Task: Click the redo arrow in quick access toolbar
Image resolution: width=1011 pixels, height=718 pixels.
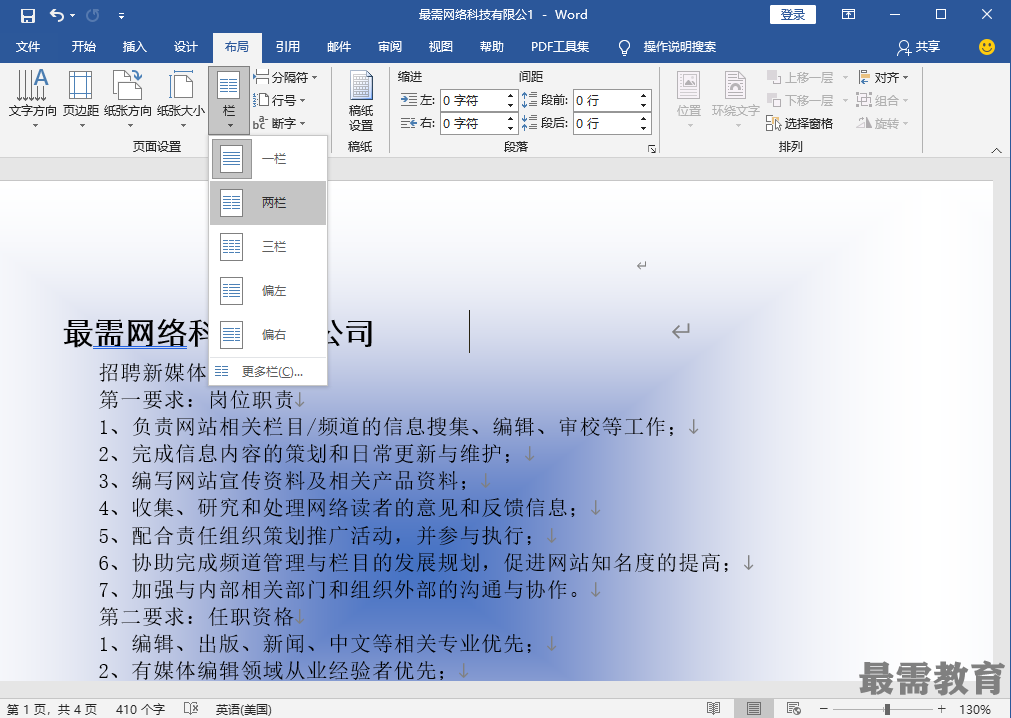Action: [x=93, y=15]
